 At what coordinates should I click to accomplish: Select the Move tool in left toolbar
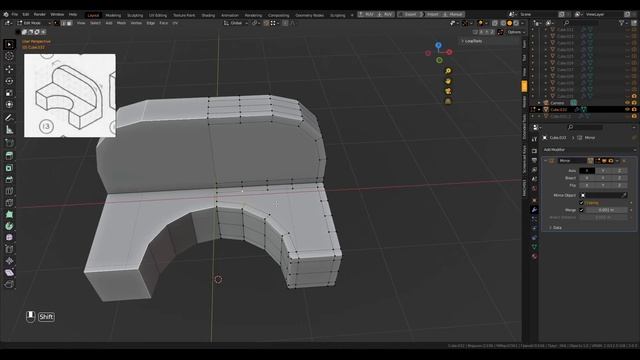coord(9,69)
